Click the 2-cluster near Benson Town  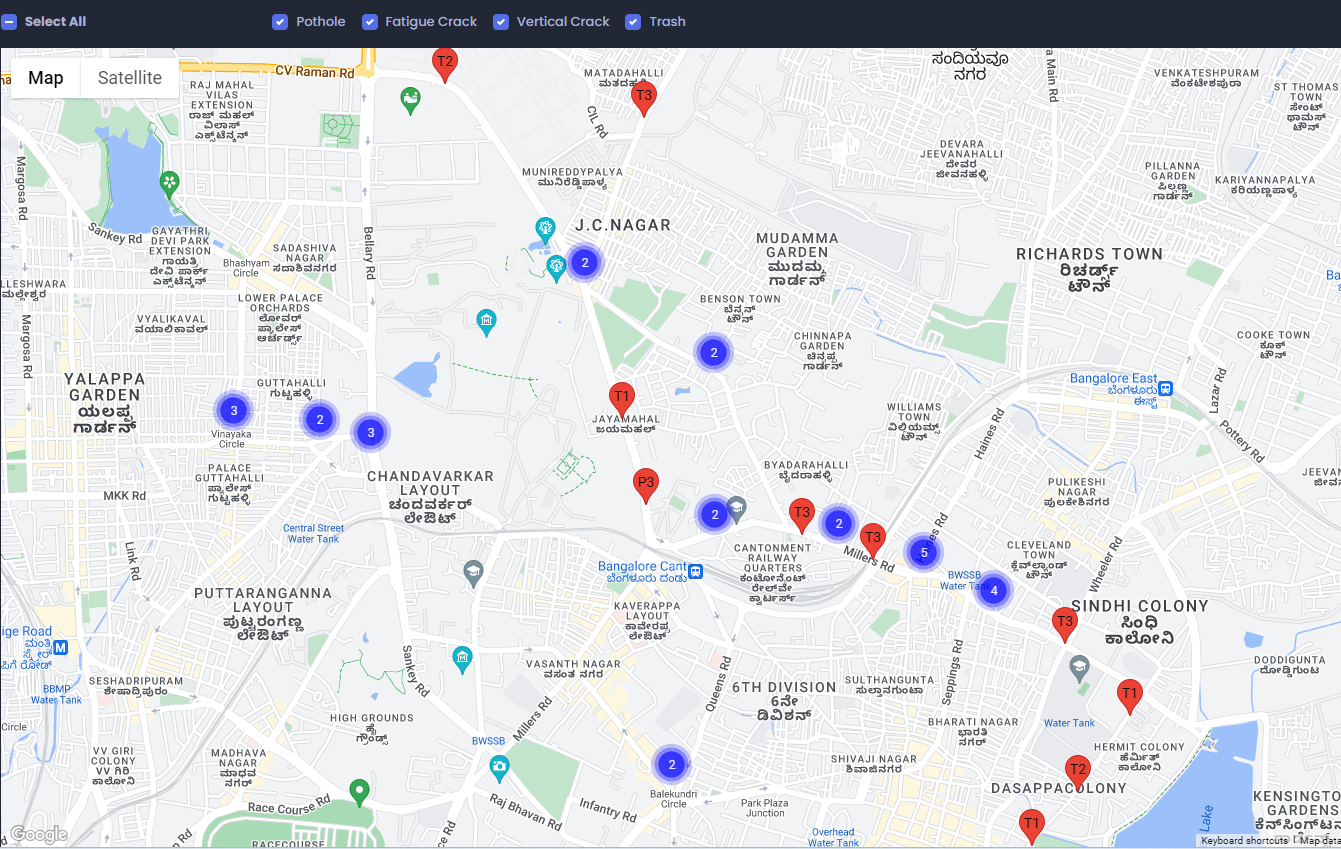[x=713, y=352]
